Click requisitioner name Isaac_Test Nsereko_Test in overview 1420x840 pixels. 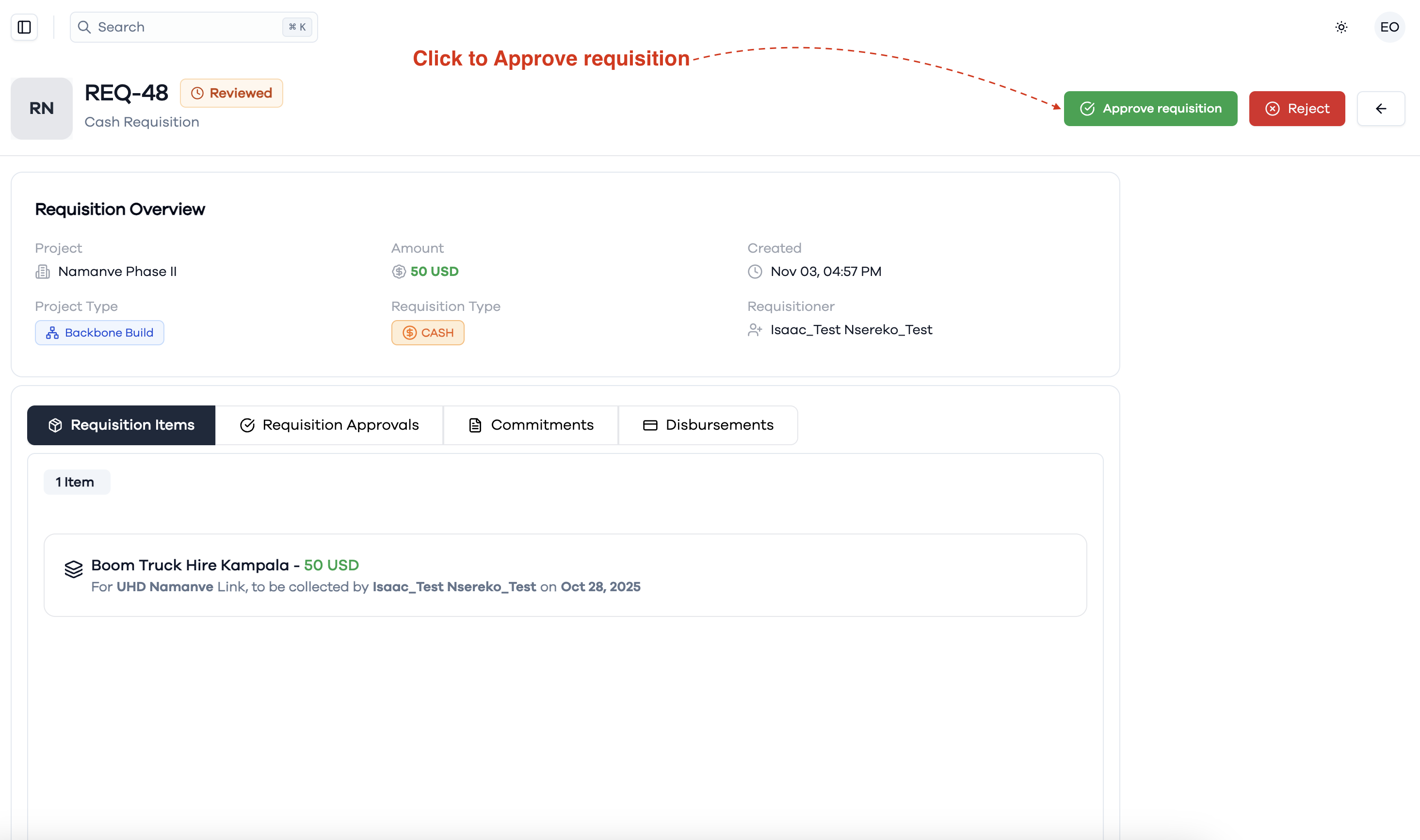click(x=851, y=330)
